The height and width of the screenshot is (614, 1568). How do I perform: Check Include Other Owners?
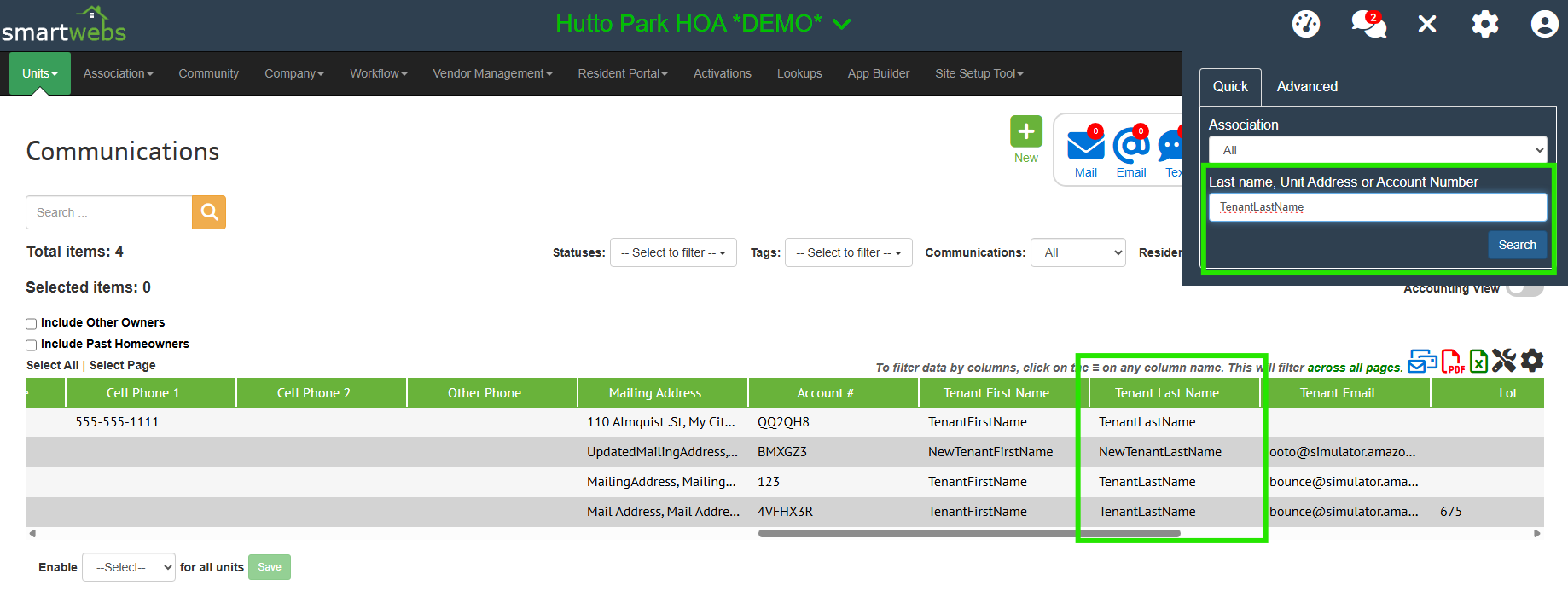pyautogui.click(x=32, y=324)
